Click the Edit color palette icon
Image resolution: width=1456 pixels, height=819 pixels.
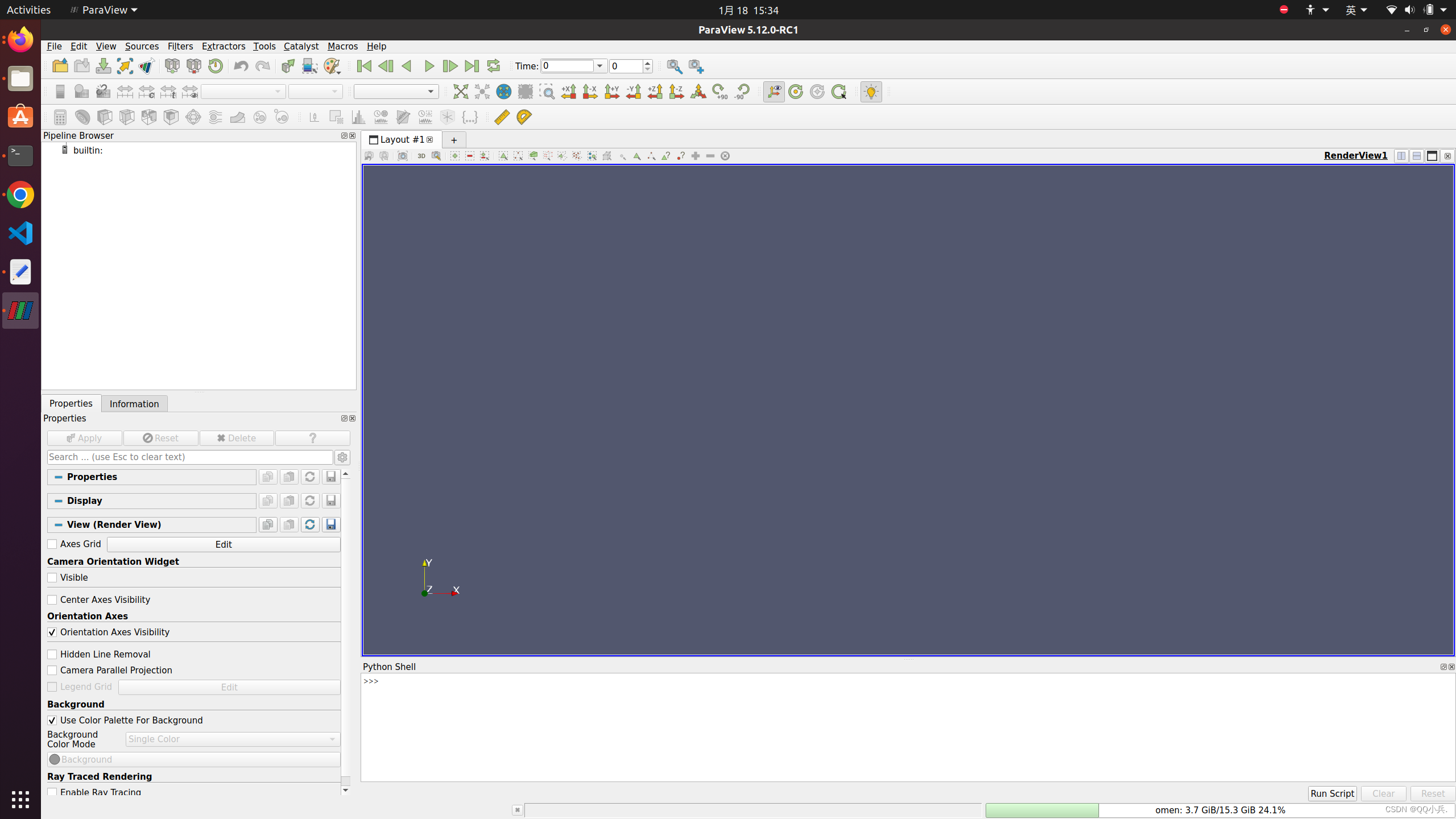[332, 66]
